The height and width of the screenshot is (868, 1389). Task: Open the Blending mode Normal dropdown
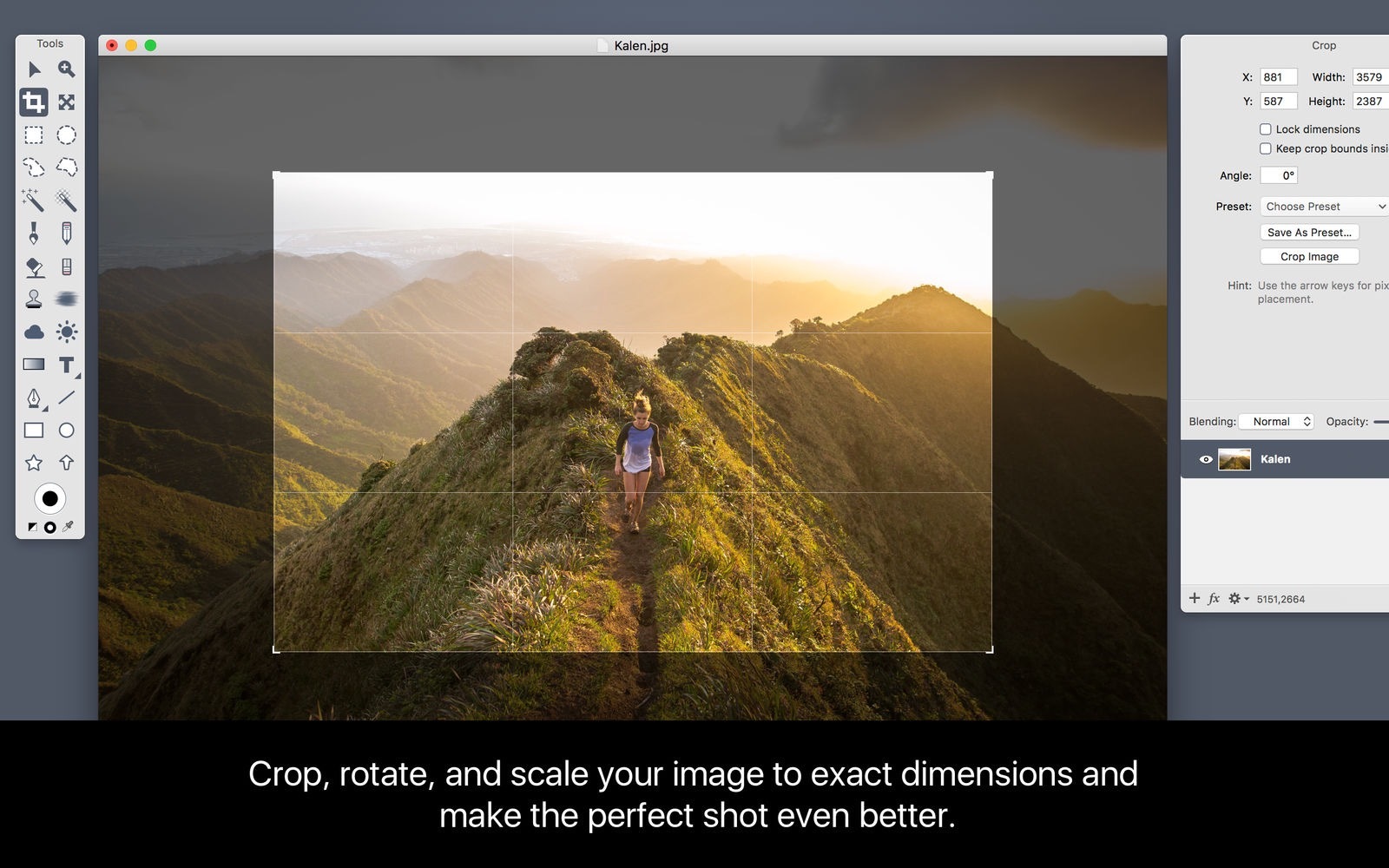tap(1277, 422)
